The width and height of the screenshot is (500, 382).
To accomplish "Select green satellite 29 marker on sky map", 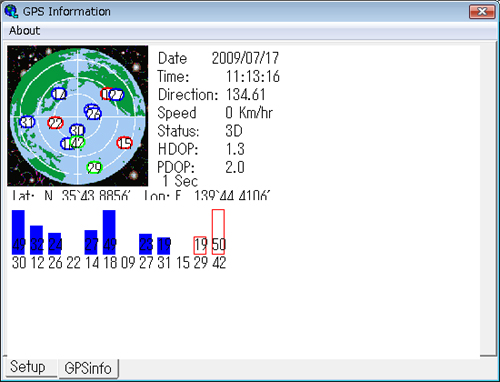I will coord(94,167).
